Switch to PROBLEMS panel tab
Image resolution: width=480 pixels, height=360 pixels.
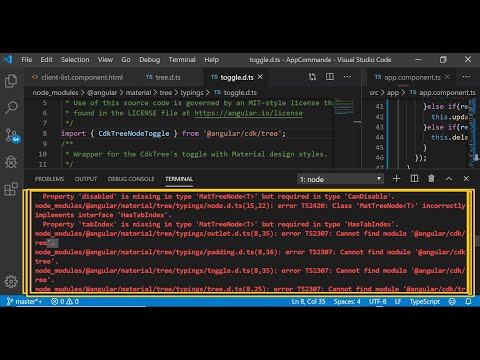tap(49, 179)
